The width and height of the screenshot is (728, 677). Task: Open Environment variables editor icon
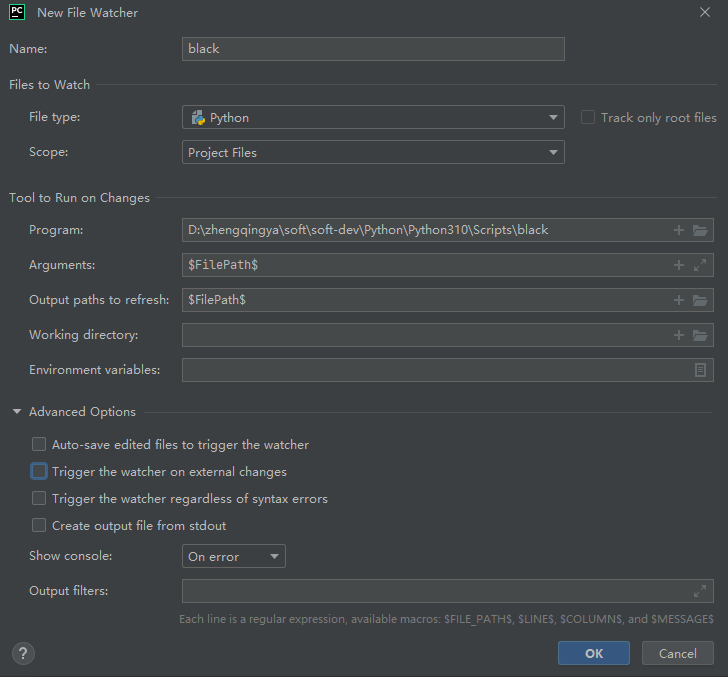tap(700, 370)
